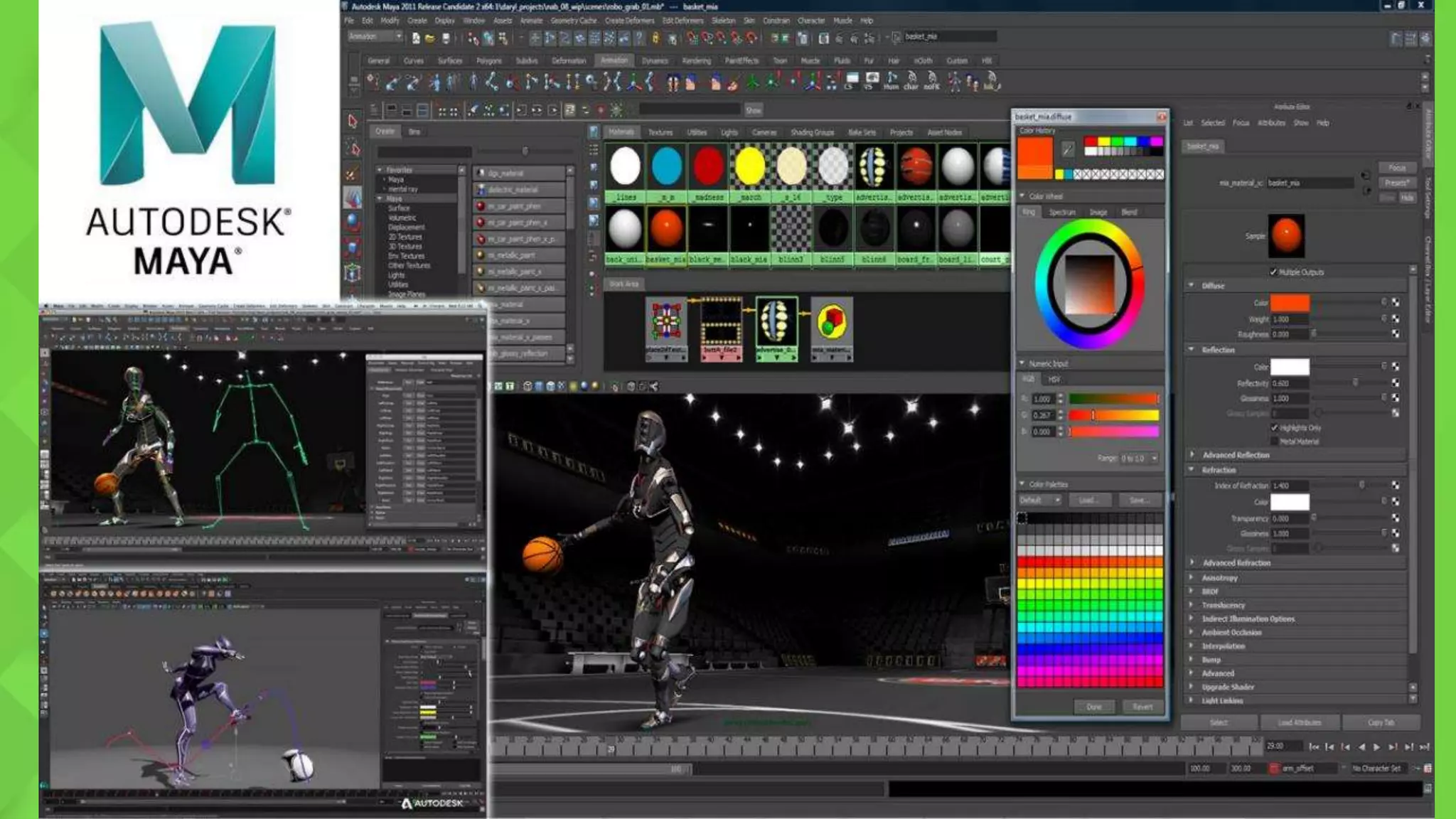Image resolution: width=1456 pixels, height=819 pixels.
Task: Click the Load Attributes button
Action: pyautogui.click(x=1299, y=722)
